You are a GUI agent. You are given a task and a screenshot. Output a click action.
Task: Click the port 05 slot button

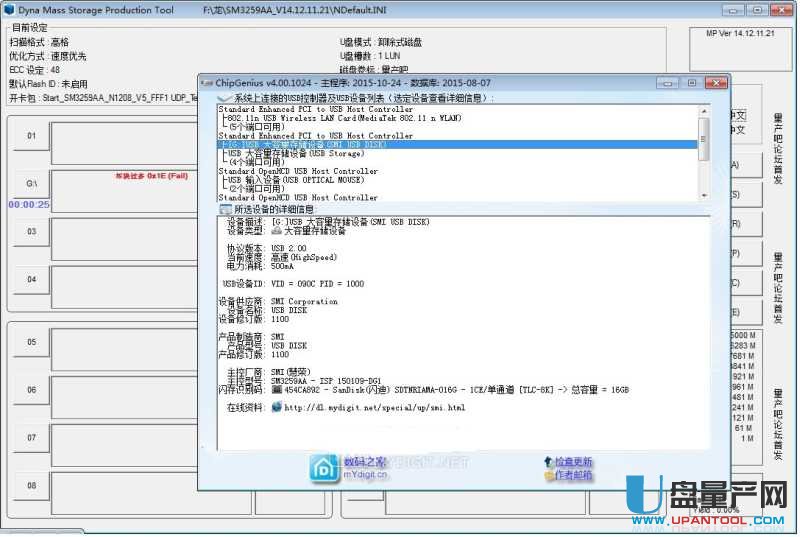(x=31, y=342)
